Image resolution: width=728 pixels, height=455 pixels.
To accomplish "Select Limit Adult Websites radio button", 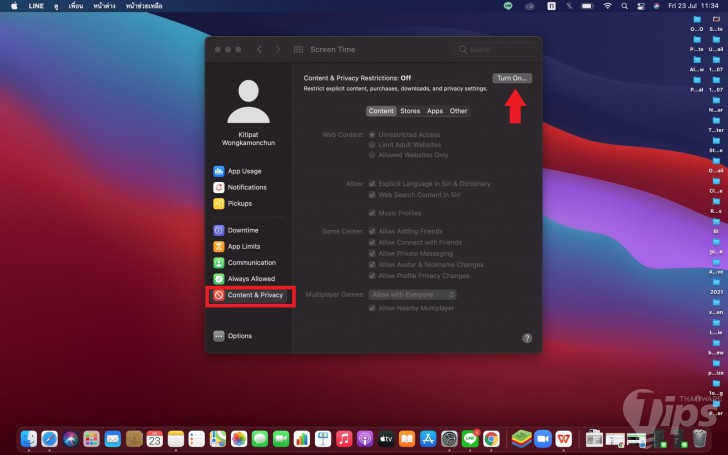I will pos(372,145).
